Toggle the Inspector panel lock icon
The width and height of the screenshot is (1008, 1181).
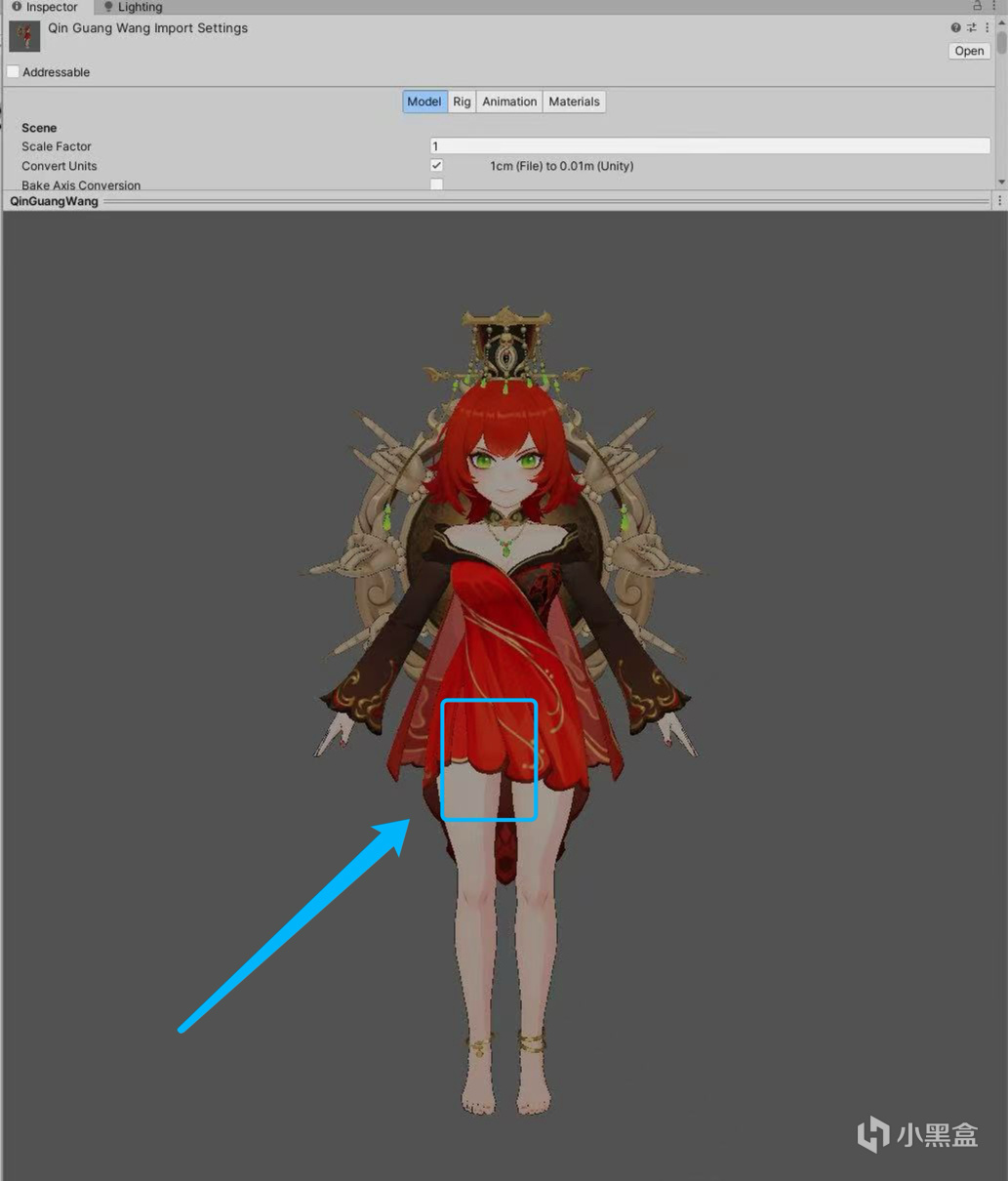point(977,6)
